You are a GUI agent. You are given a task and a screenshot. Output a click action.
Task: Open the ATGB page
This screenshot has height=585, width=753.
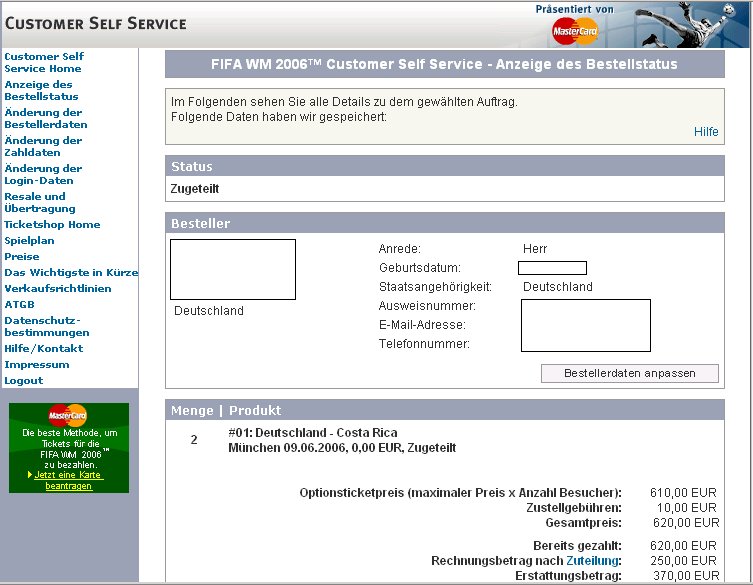[19, 305]
